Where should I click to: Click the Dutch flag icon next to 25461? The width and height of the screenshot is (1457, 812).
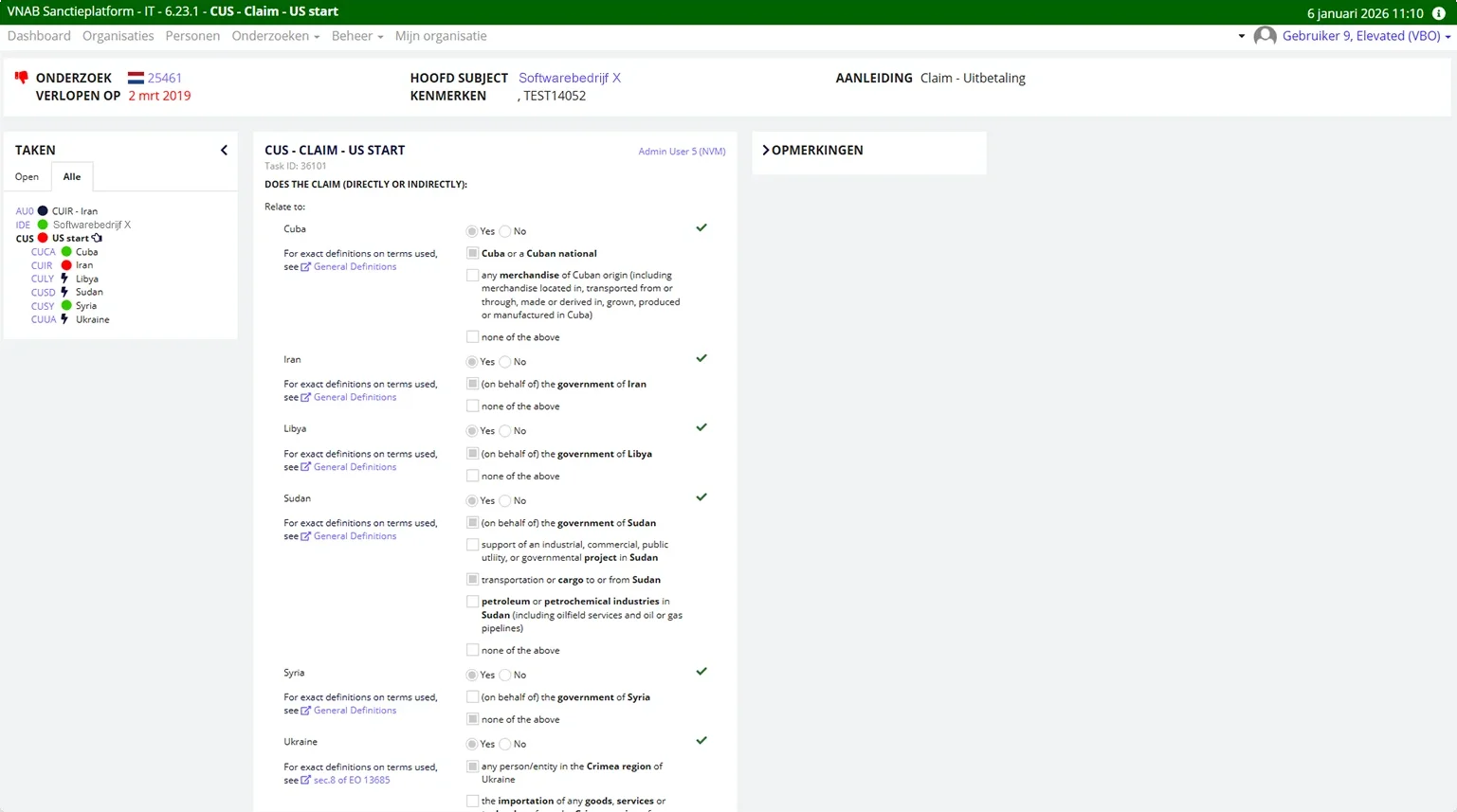tap(136, 78)
